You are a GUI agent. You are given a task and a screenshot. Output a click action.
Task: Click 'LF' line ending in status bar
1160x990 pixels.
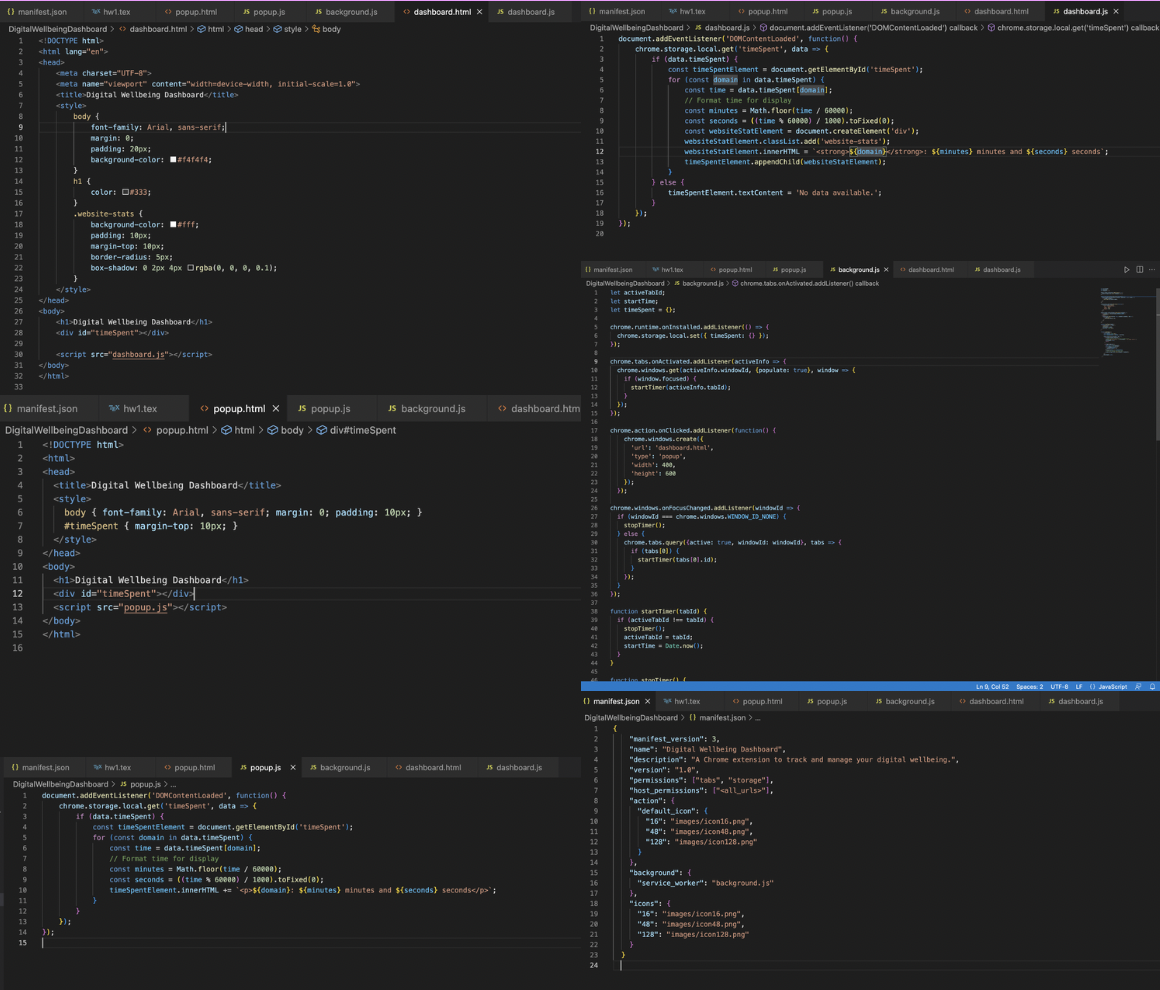[1079, 687]
